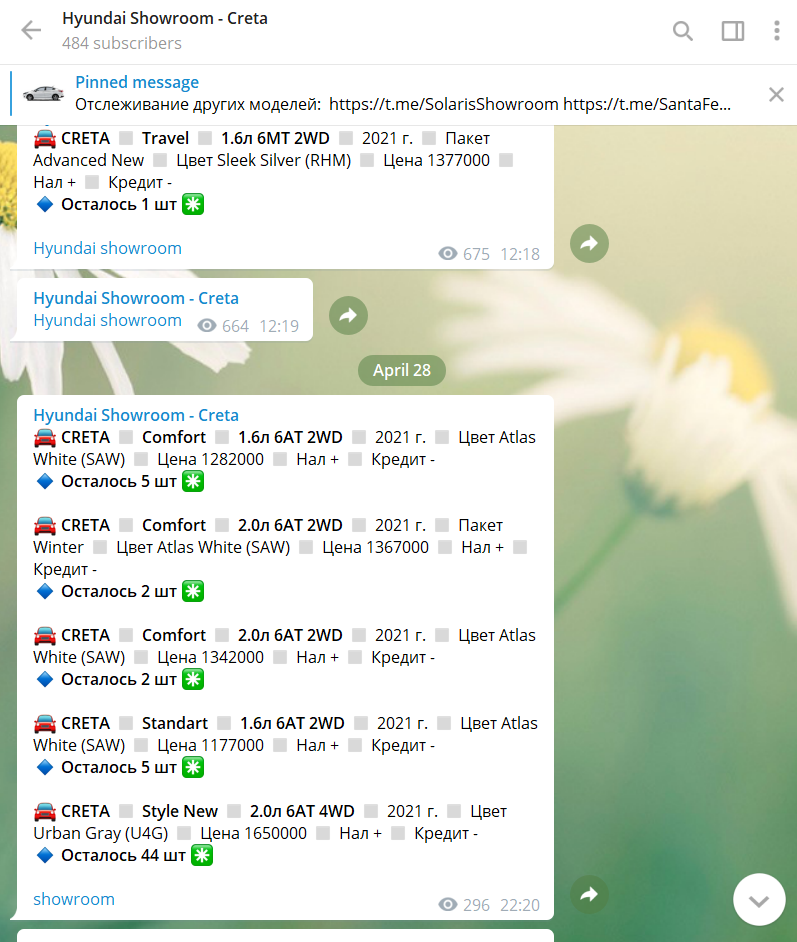
Task: Click the April 28 date badge
Action: click(x=402, y=370)
